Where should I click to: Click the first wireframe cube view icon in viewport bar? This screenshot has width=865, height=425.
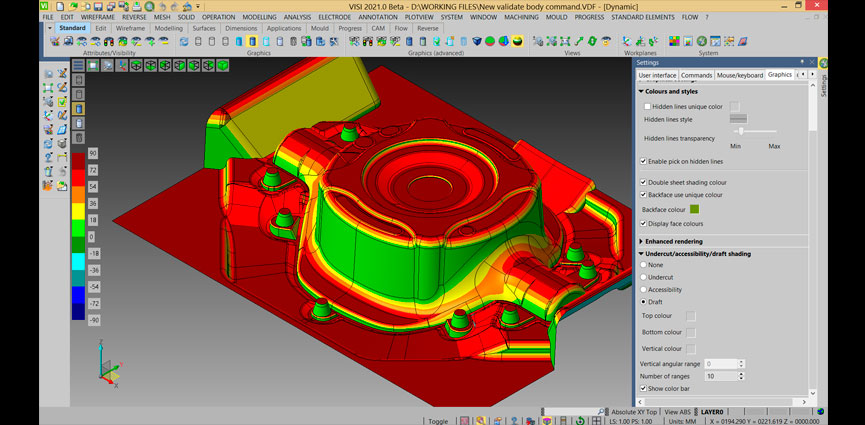pyautogui.click(x=136, y=66)
